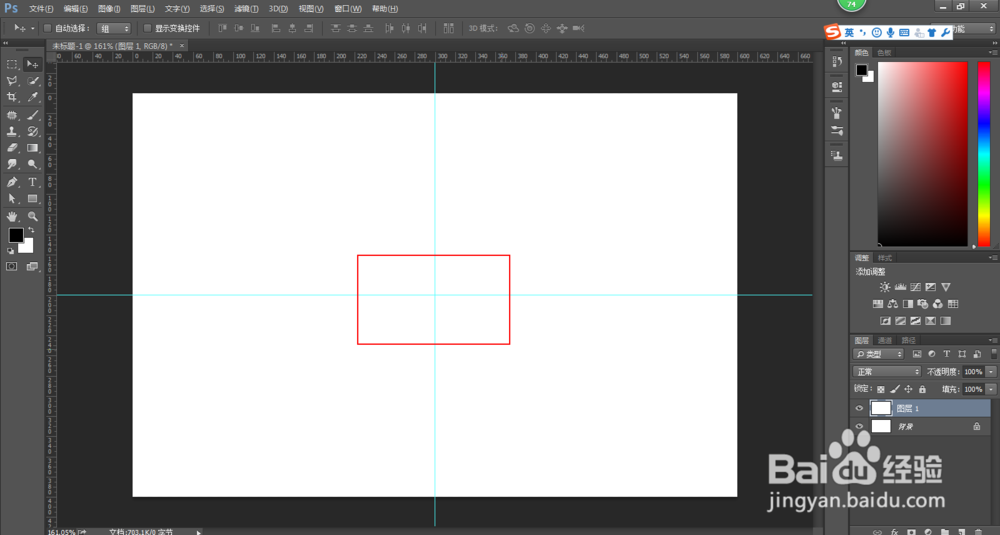Open the 正常 blend mode dropdown
The image size is (1000, 535).
tap(887, 372)
